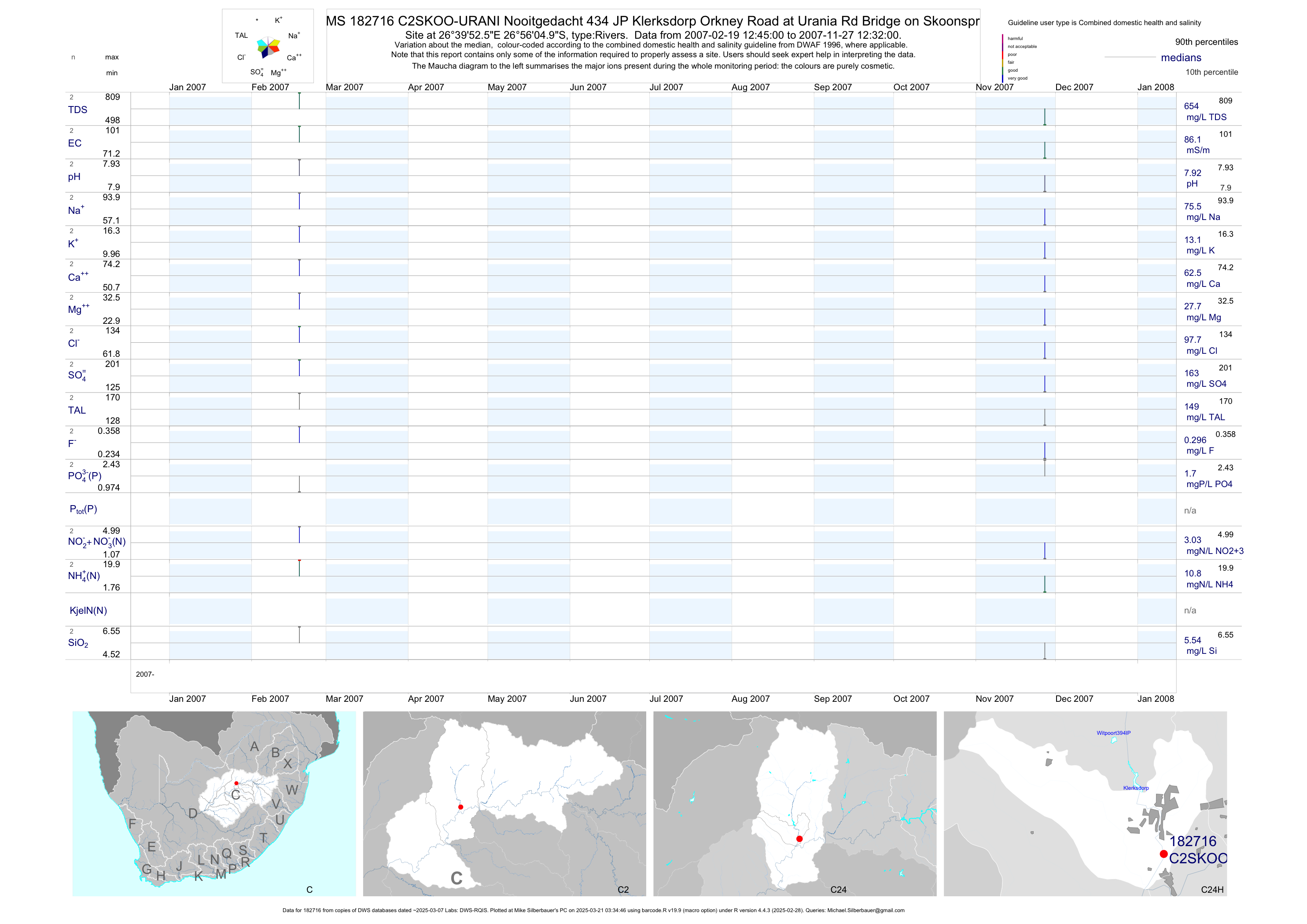Open the C2 catchment map thumbnail
Screen dimensions: 1307x924
pos(504,803)
